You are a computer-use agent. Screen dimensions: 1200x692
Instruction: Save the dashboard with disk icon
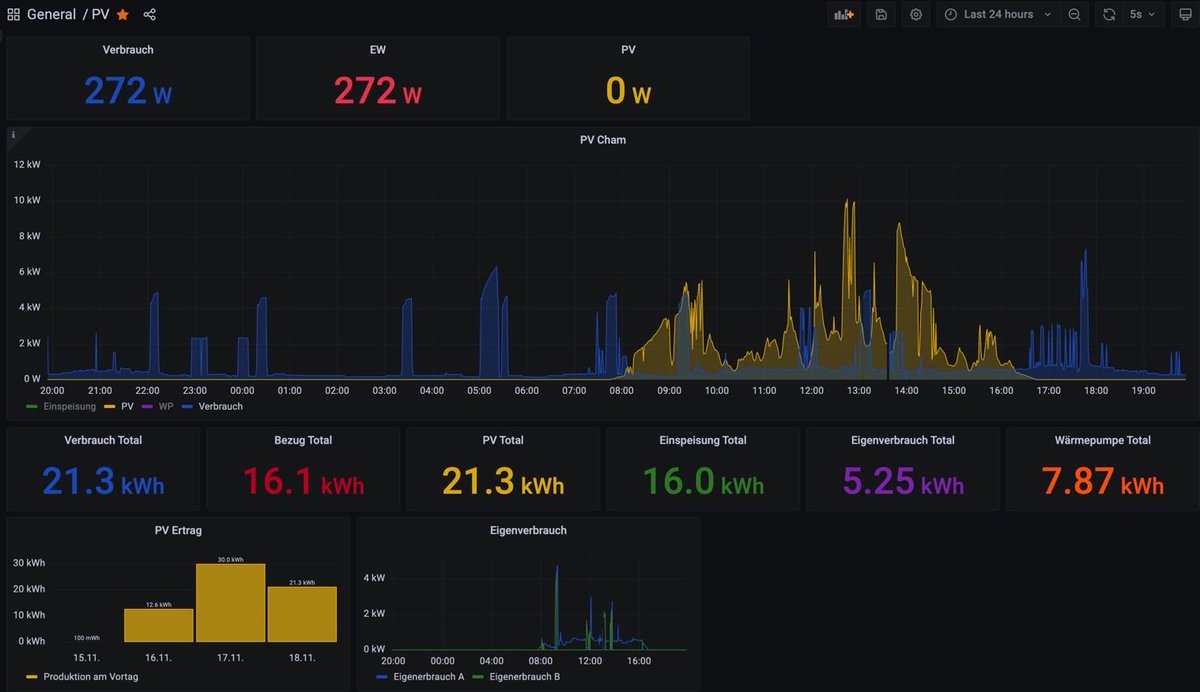point(881,15)
